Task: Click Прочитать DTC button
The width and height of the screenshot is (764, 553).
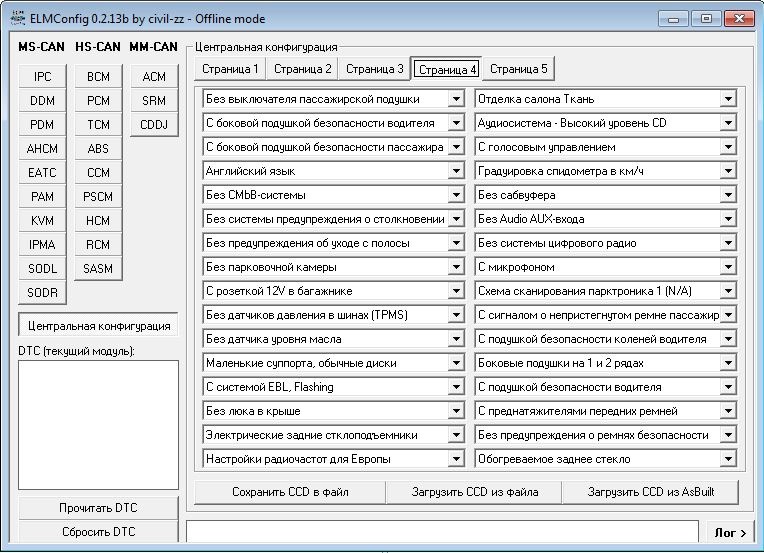Action: tap(98, 508)
